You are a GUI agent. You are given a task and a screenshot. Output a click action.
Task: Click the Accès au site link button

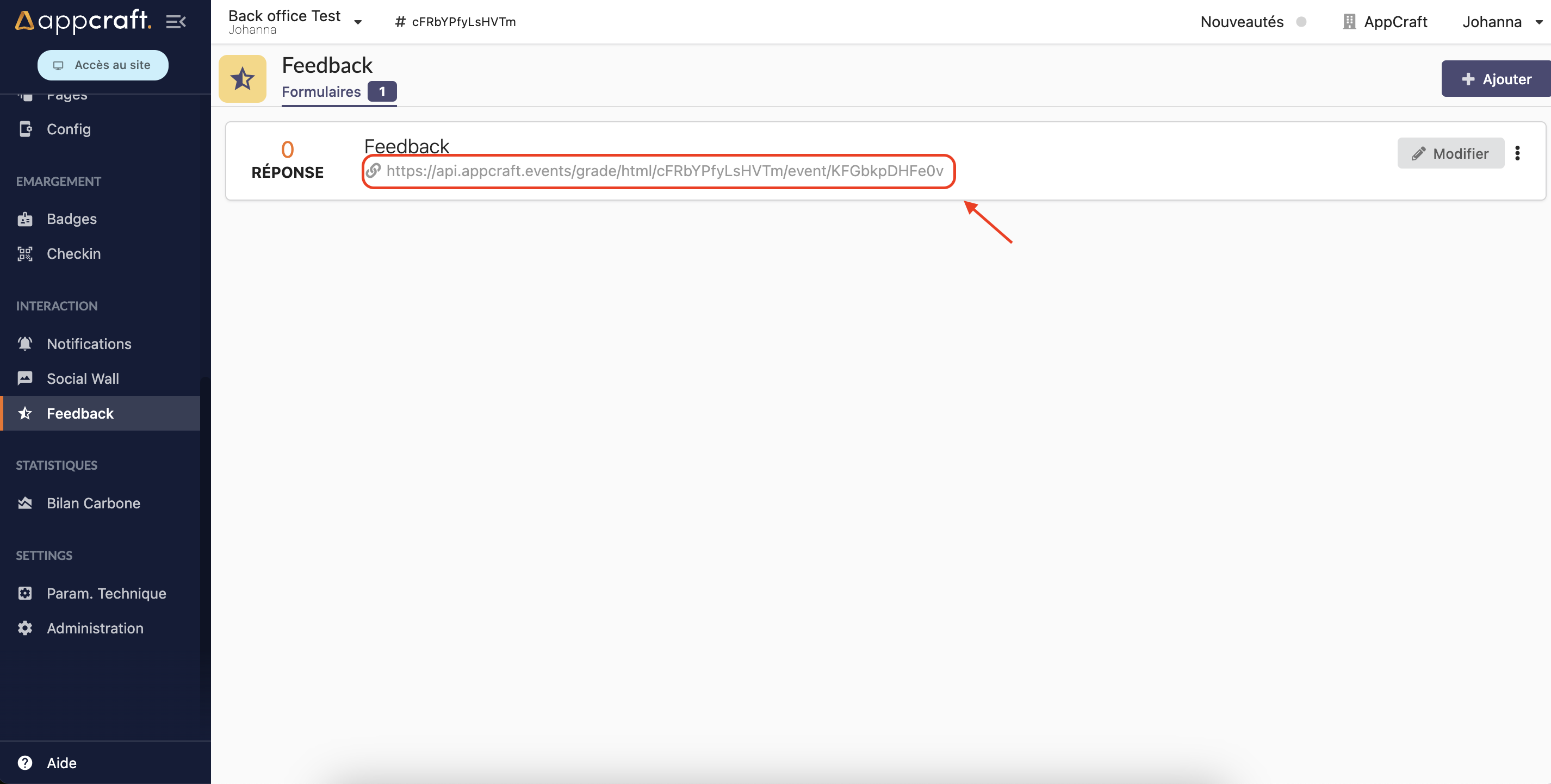[x=102, y=64]
